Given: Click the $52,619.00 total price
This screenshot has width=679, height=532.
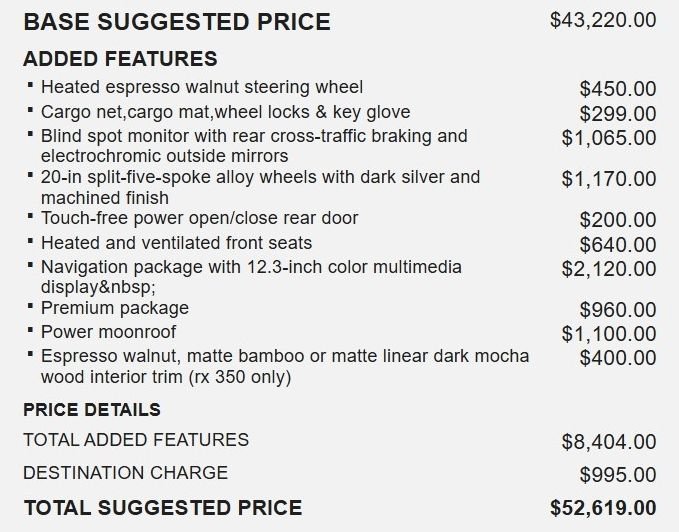Looking at the screenshot, I should tap(603, 508).
